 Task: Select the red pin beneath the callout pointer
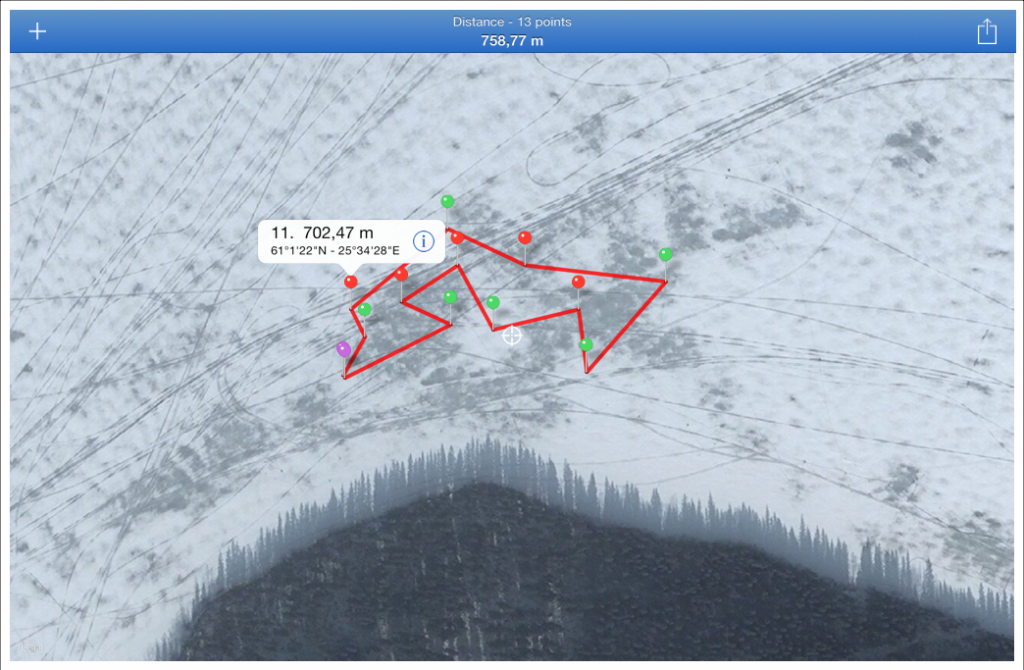tap(351, 282)
